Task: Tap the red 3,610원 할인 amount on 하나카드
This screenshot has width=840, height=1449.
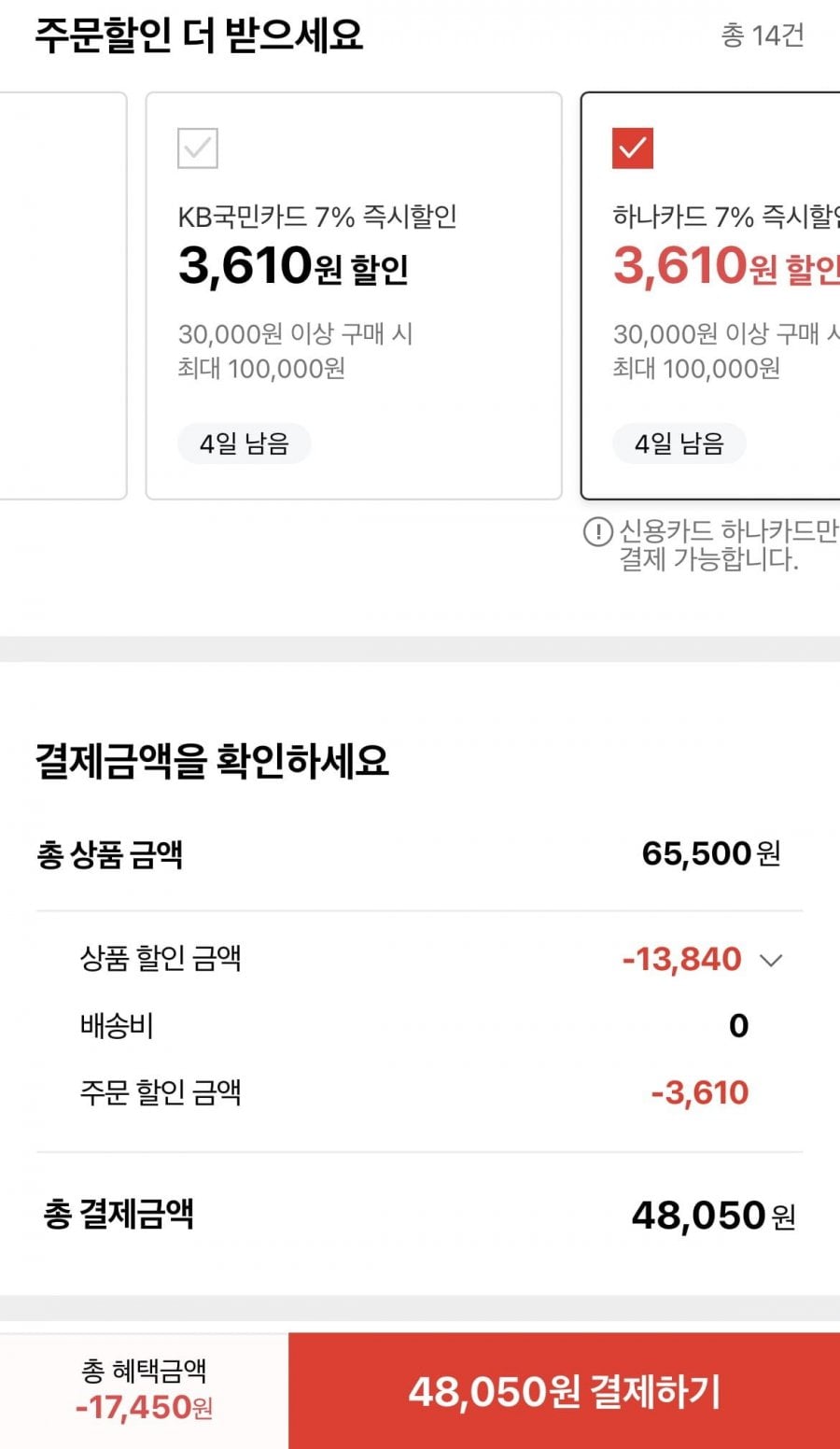Action: point(725,266)
